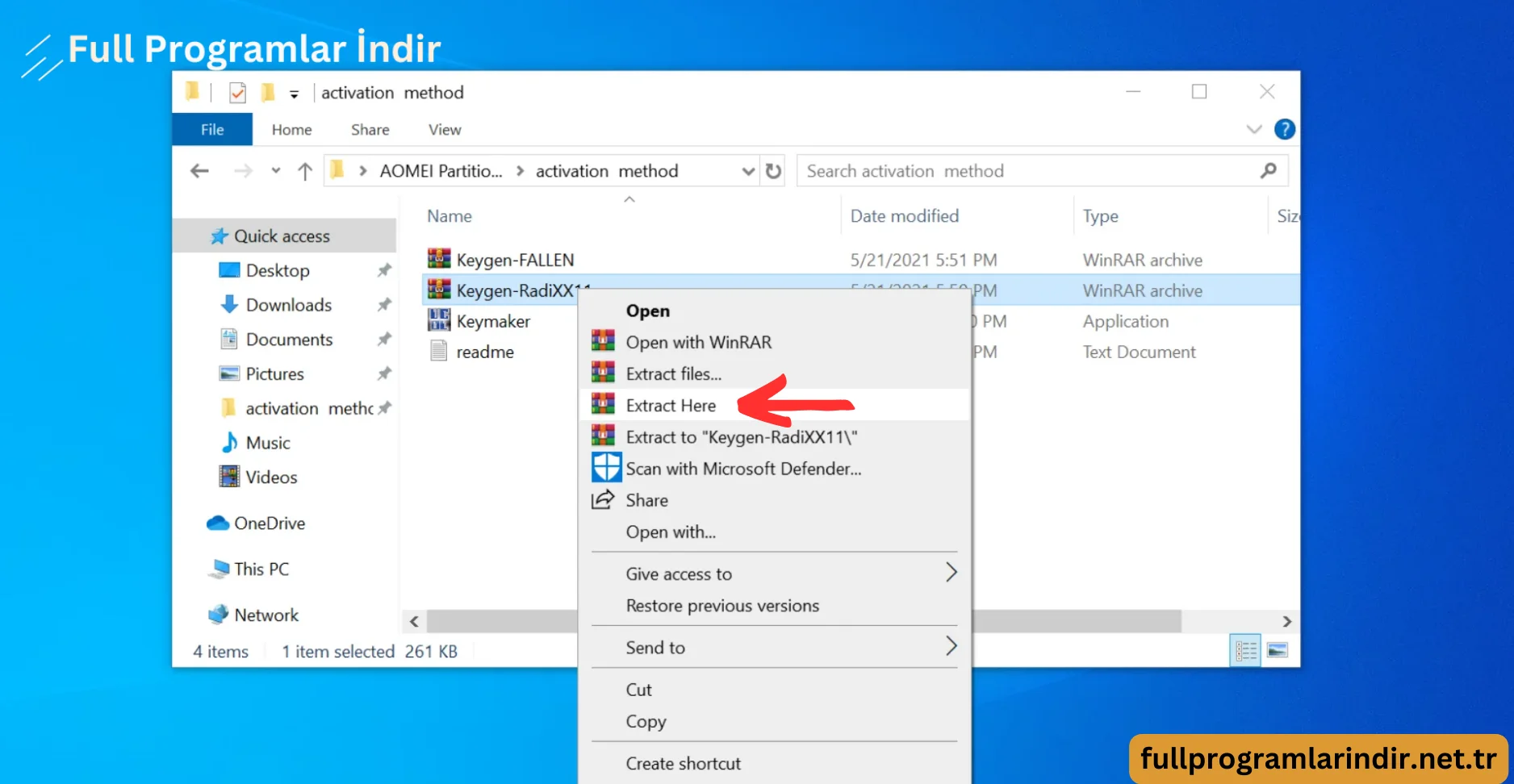Click WinRAR icon beside Extract Here
The image size is (1514, 784).
tap(603, 404)
